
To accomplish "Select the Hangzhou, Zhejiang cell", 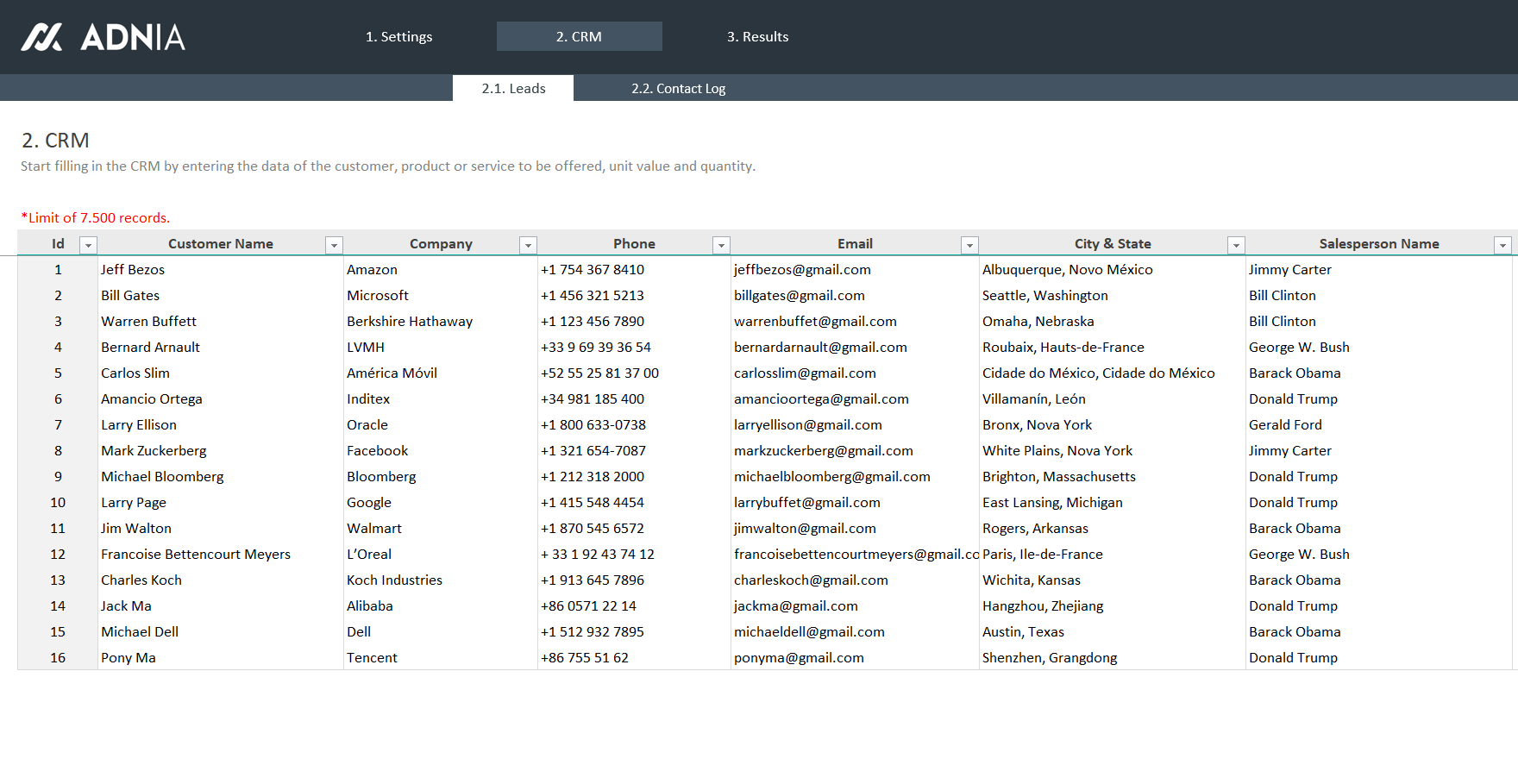I will point(1113,605).
